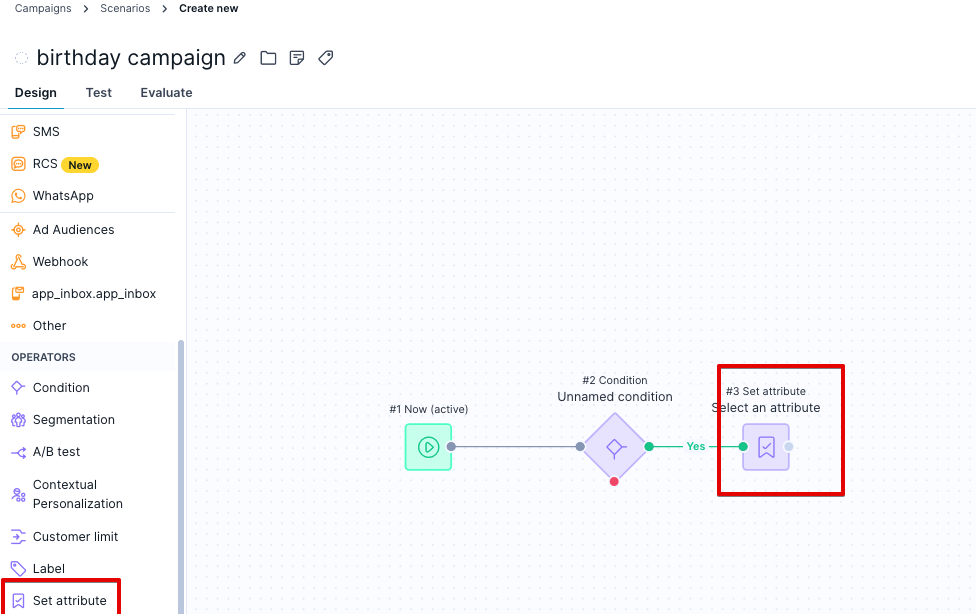
Task: Choose the RCS action icon
Action: (18, 164)
